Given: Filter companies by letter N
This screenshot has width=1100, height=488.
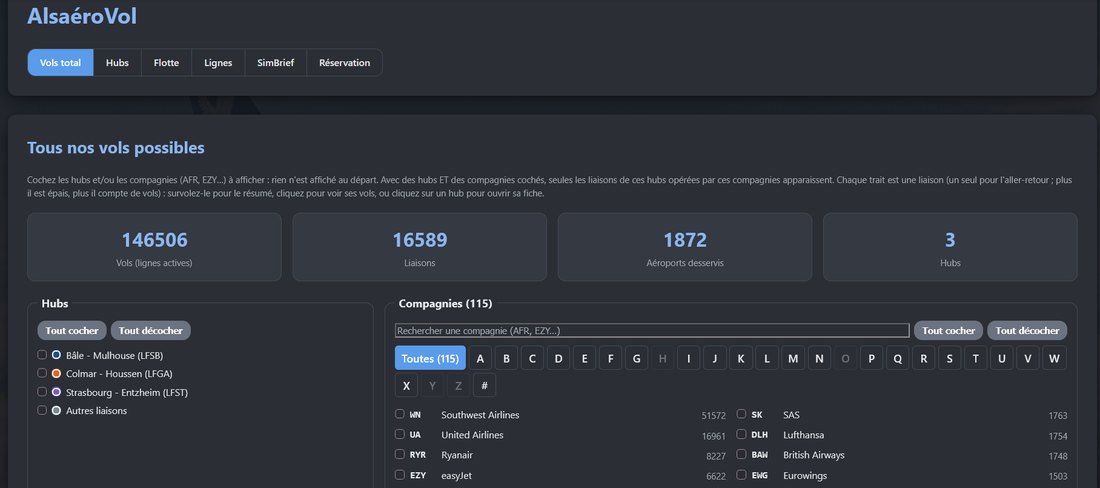Looking at the screenshot, I should point(819,358).
